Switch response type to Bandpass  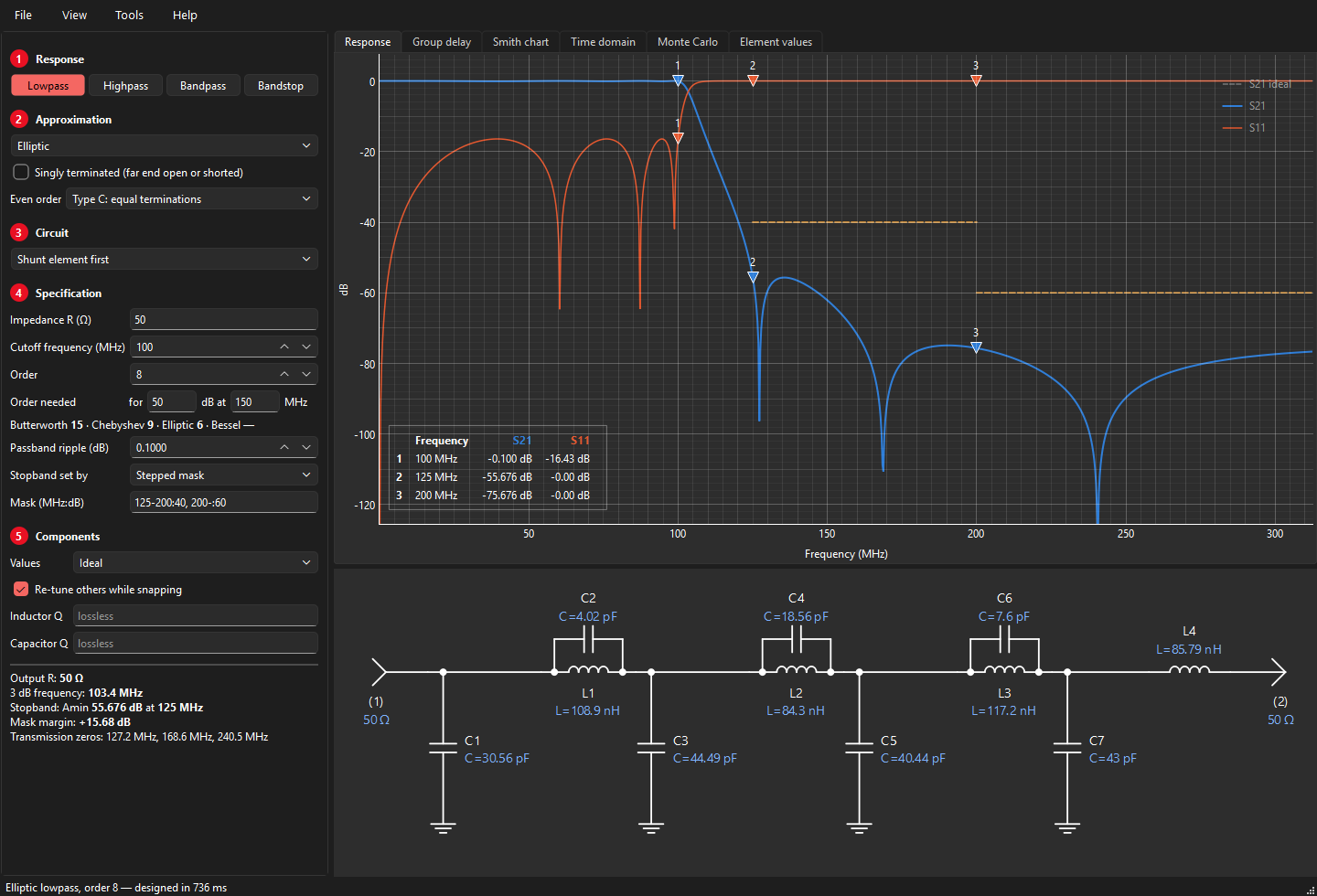point(203,86)
